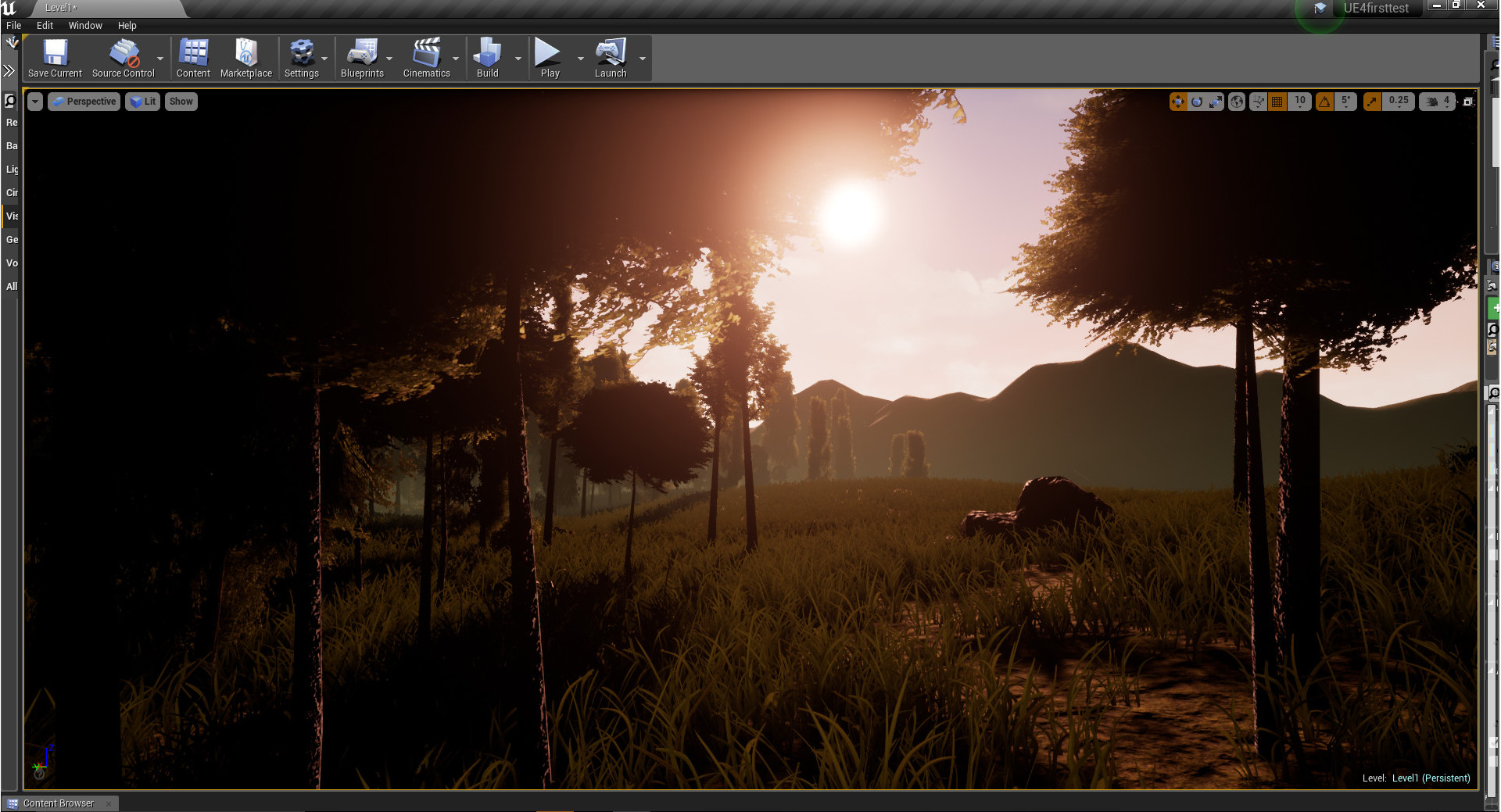The height and width of the screenshot is (812, 1501).
Task: Open the grid snap size 10 dropdown
Action: pyautogui.click(x=1300, y=102)
